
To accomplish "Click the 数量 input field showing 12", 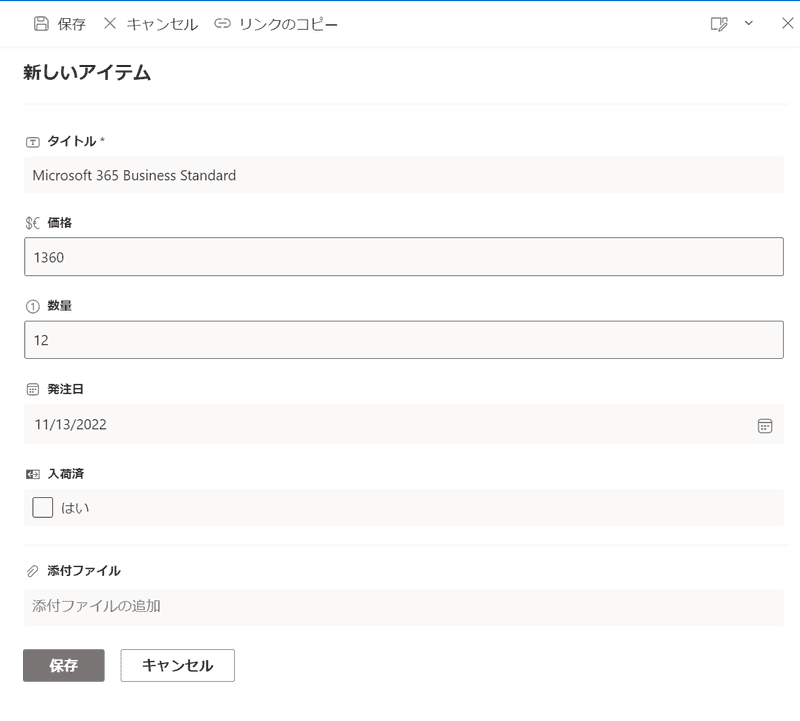I will point(403,340).
